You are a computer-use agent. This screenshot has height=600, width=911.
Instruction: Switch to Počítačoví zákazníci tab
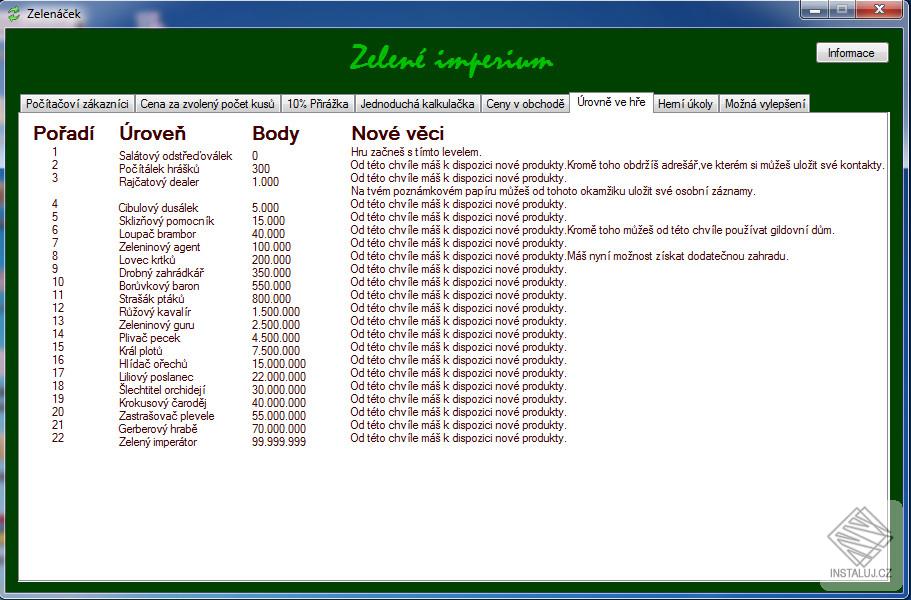click(77, 104)
